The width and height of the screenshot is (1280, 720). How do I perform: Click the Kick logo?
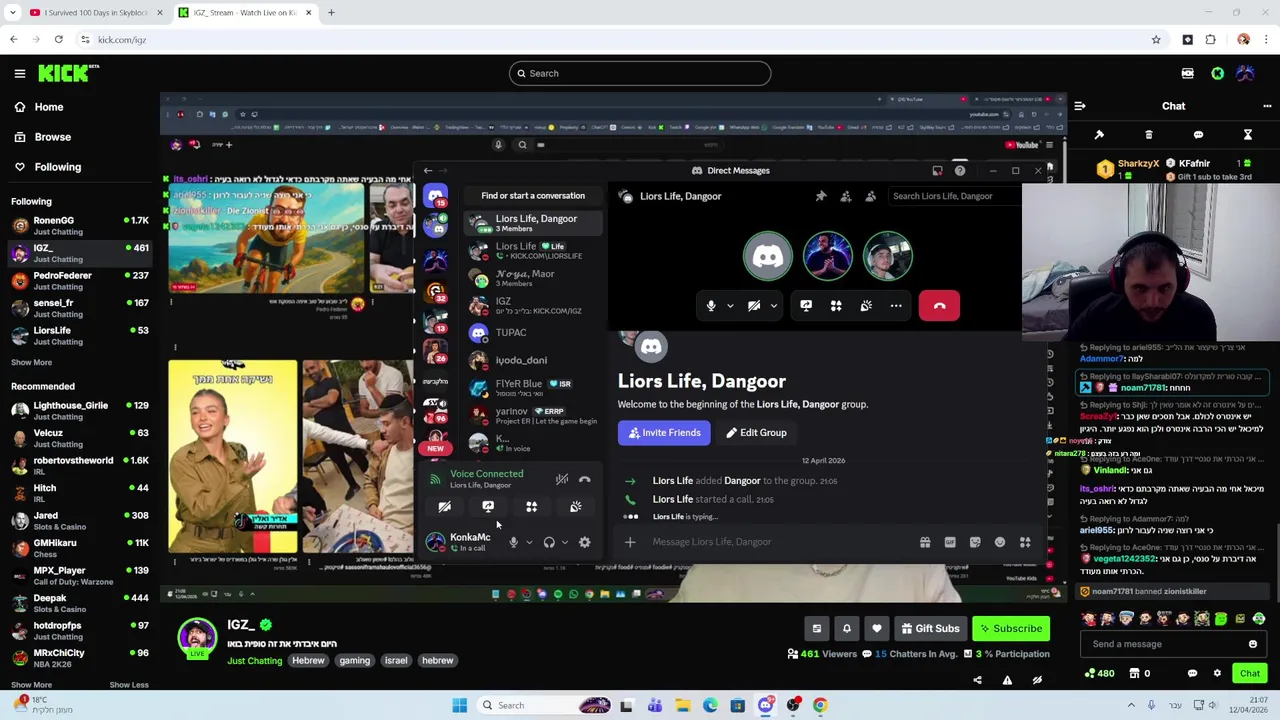click(69, 73)
